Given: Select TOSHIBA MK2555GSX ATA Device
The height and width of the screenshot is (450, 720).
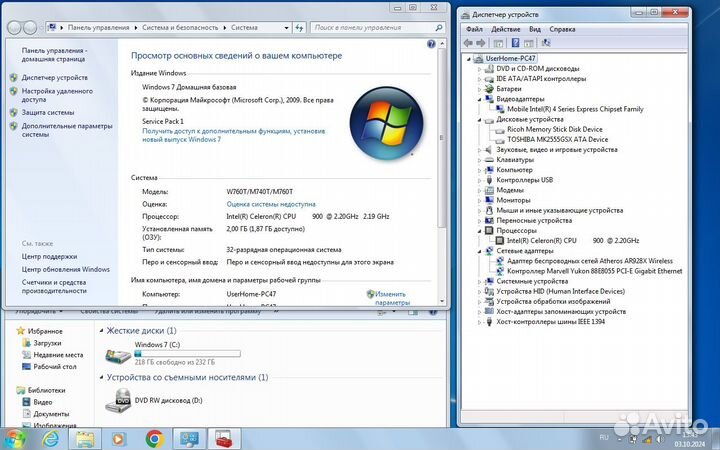Looking at the screenshot, I should (557, 139).
